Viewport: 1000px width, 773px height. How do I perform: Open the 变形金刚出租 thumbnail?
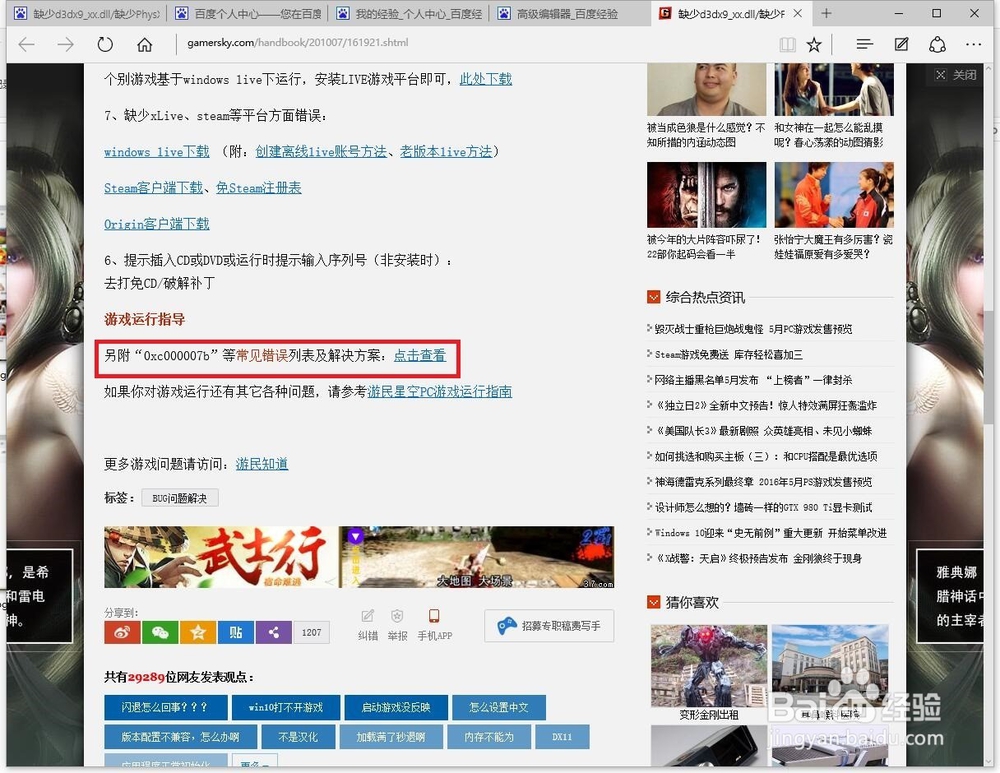pyautogui.click(x=709, y=666)
